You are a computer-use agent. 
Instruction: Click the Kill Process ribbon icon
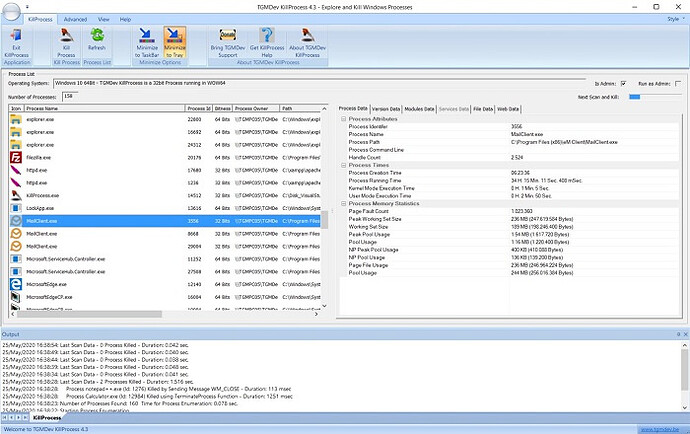click(x=66, y=35)
